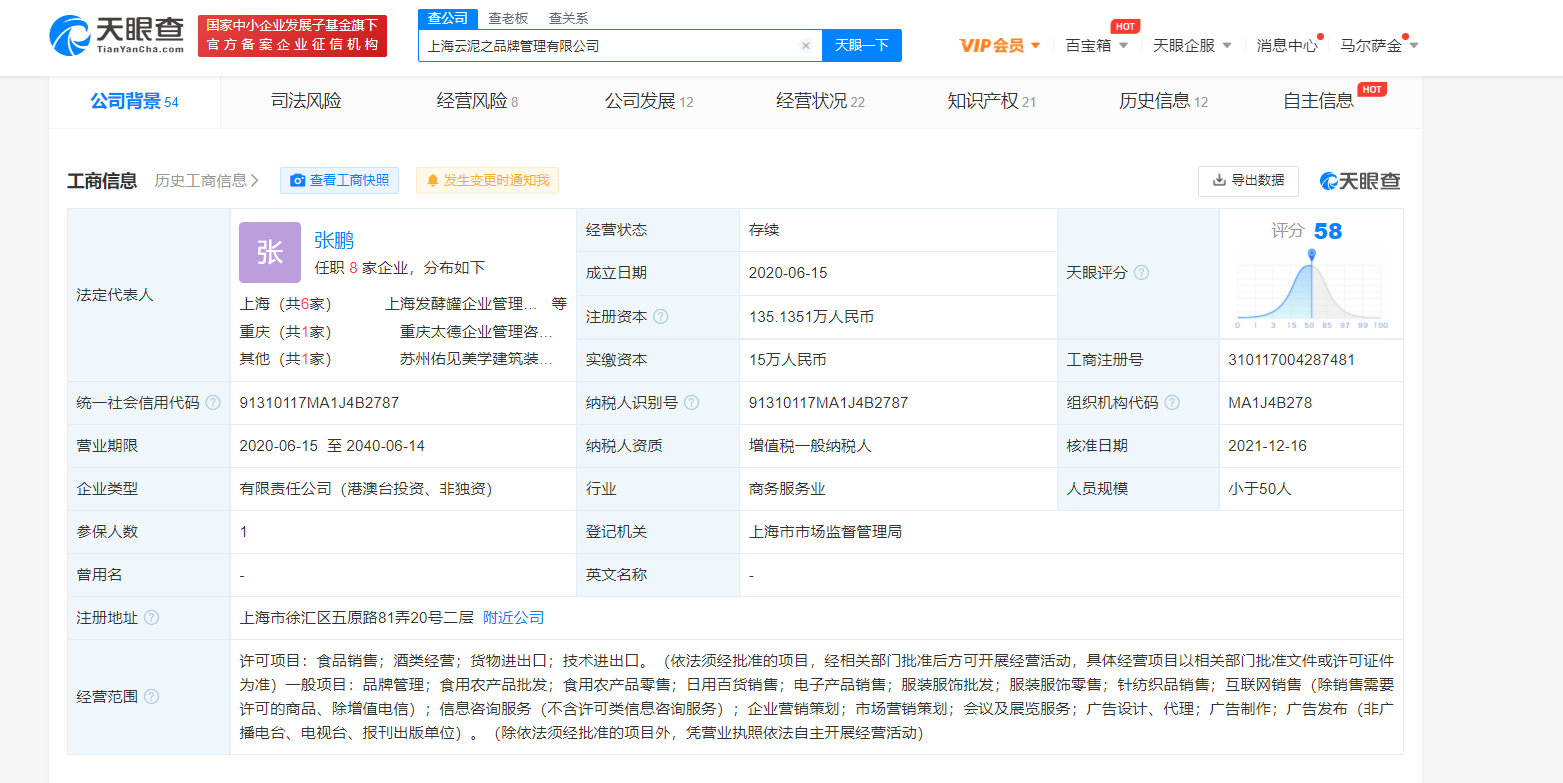Click the 导出数据 button
The height and width of the screenshot is (783, 1563).
(1248, 181)
